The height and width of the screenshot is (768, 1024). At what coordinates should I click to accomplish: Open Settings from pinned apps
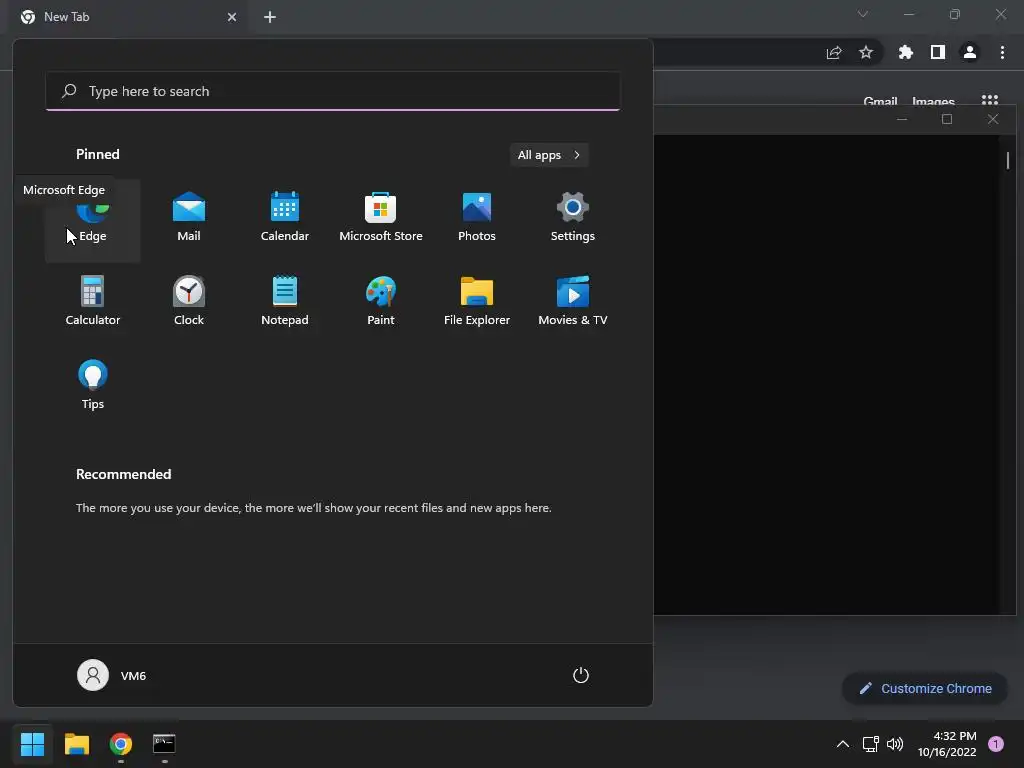click(573, 217)
